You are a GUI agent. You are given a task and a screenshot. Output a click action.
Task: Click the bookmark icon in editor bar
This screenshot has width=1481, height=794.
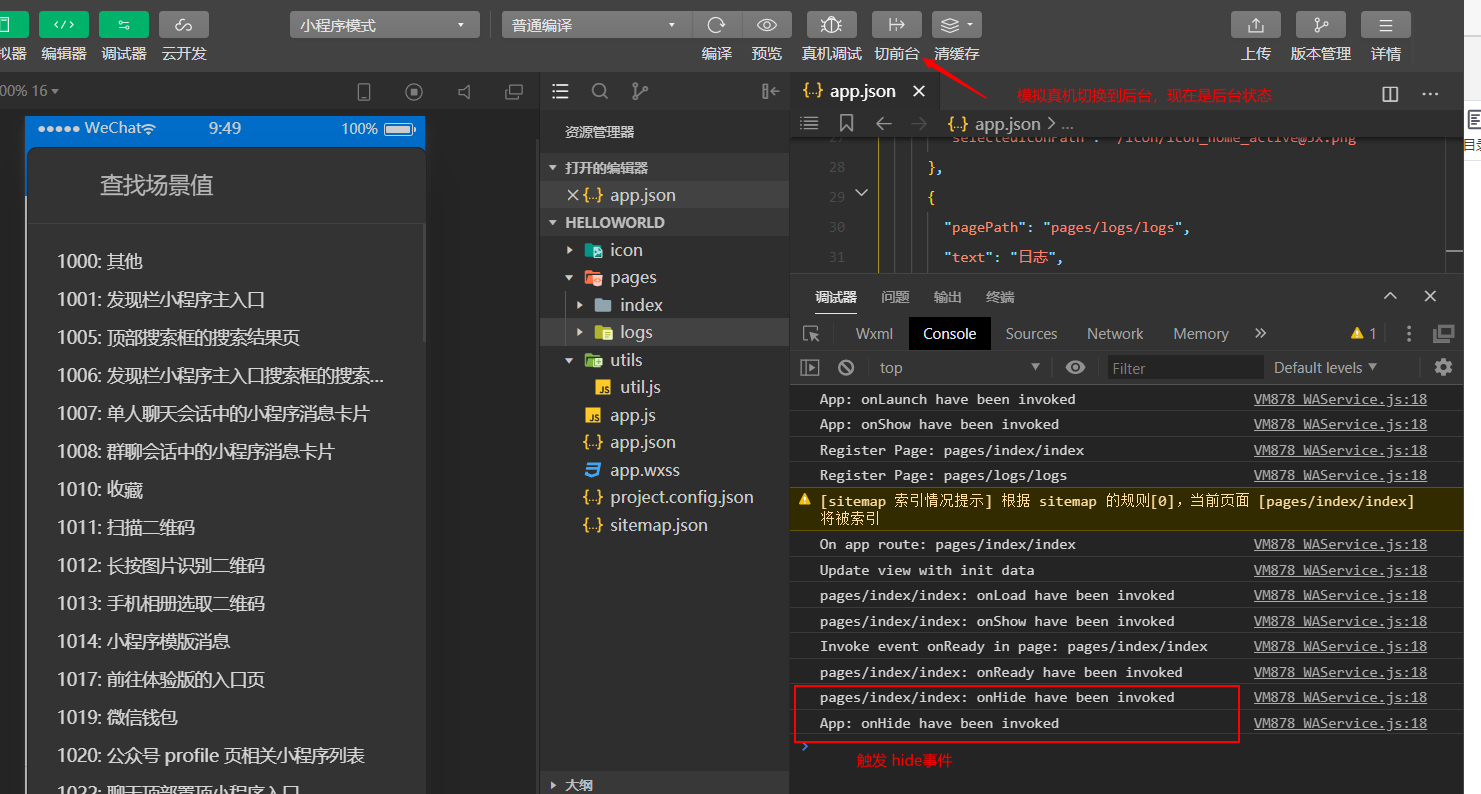[847, 123]
